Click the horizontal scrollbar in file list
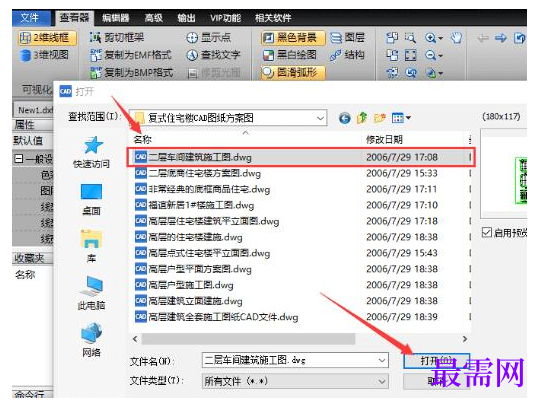 click(x=249, y=339)
